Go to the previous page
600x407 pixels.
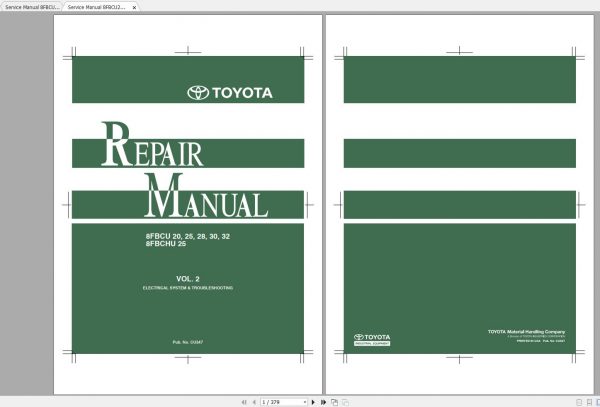(254, 402)
